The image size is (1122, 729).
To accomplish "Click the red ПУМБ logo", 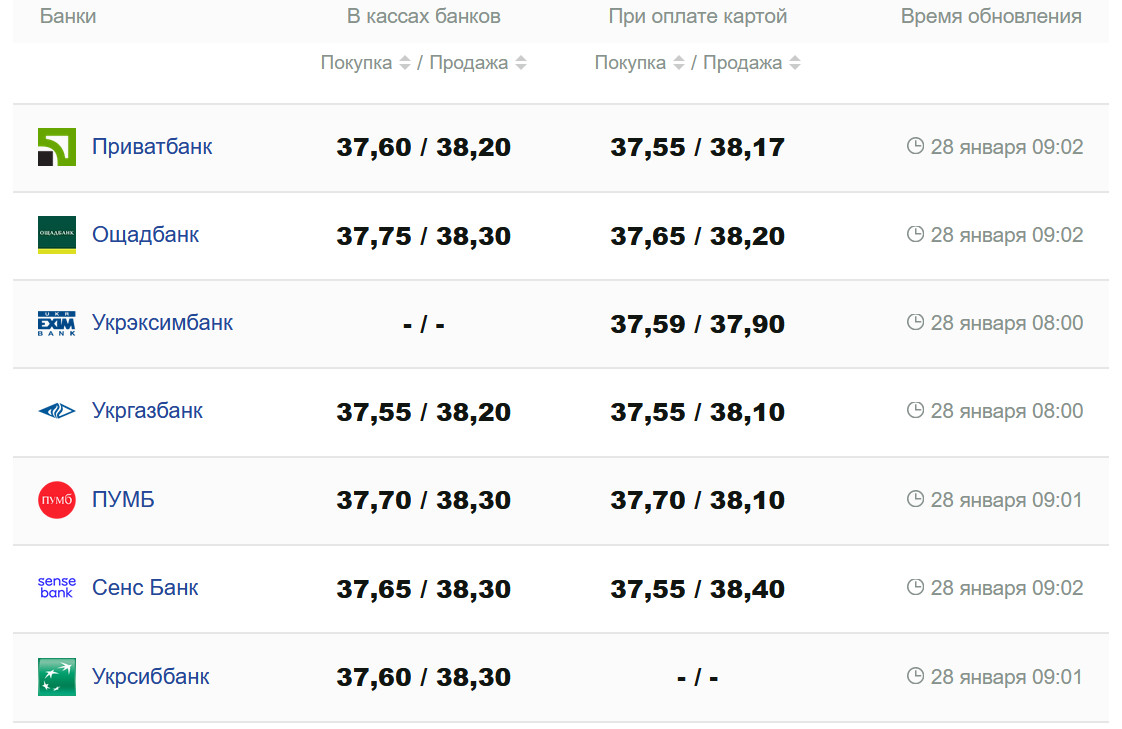I will [x=57, y=500].
